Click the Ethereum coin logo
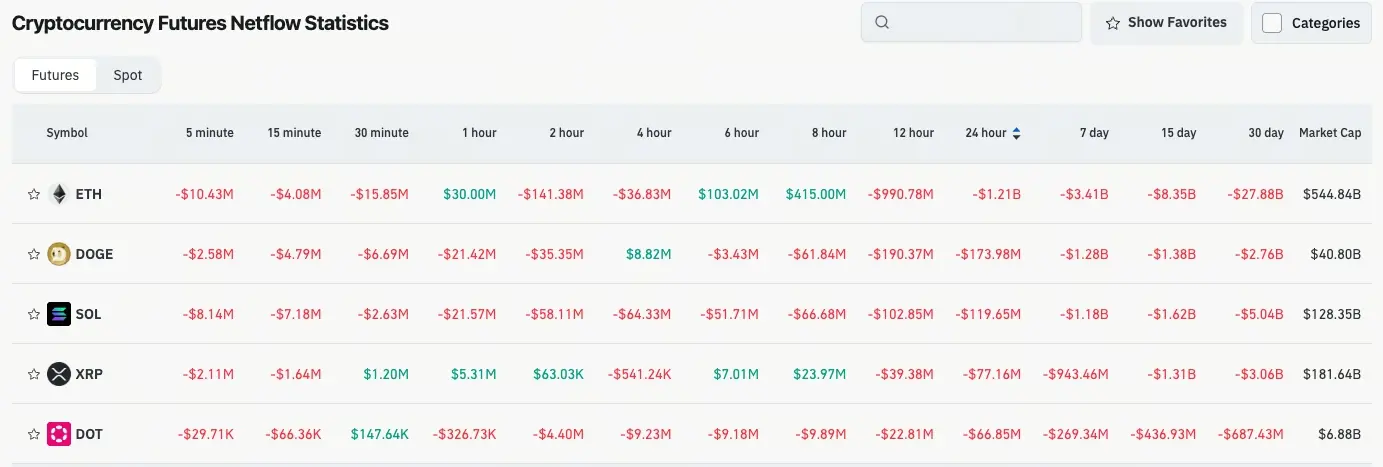The image size is (1383, 467). [59, 194]
